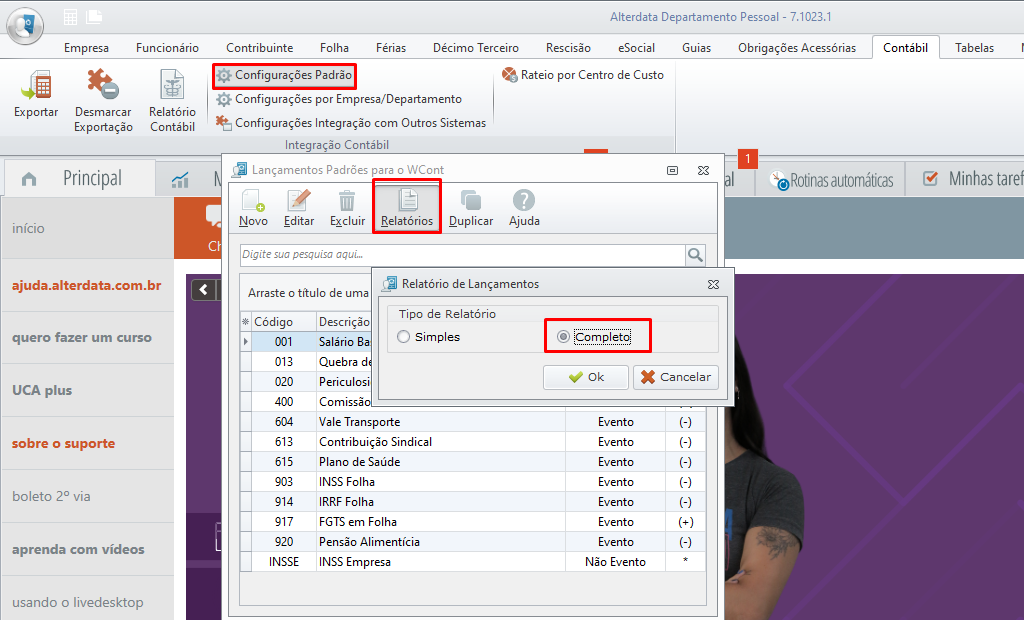Screen dimensions: 1024x620
Task: Select row 914 IRRF Folha
Action: [473, 502]
